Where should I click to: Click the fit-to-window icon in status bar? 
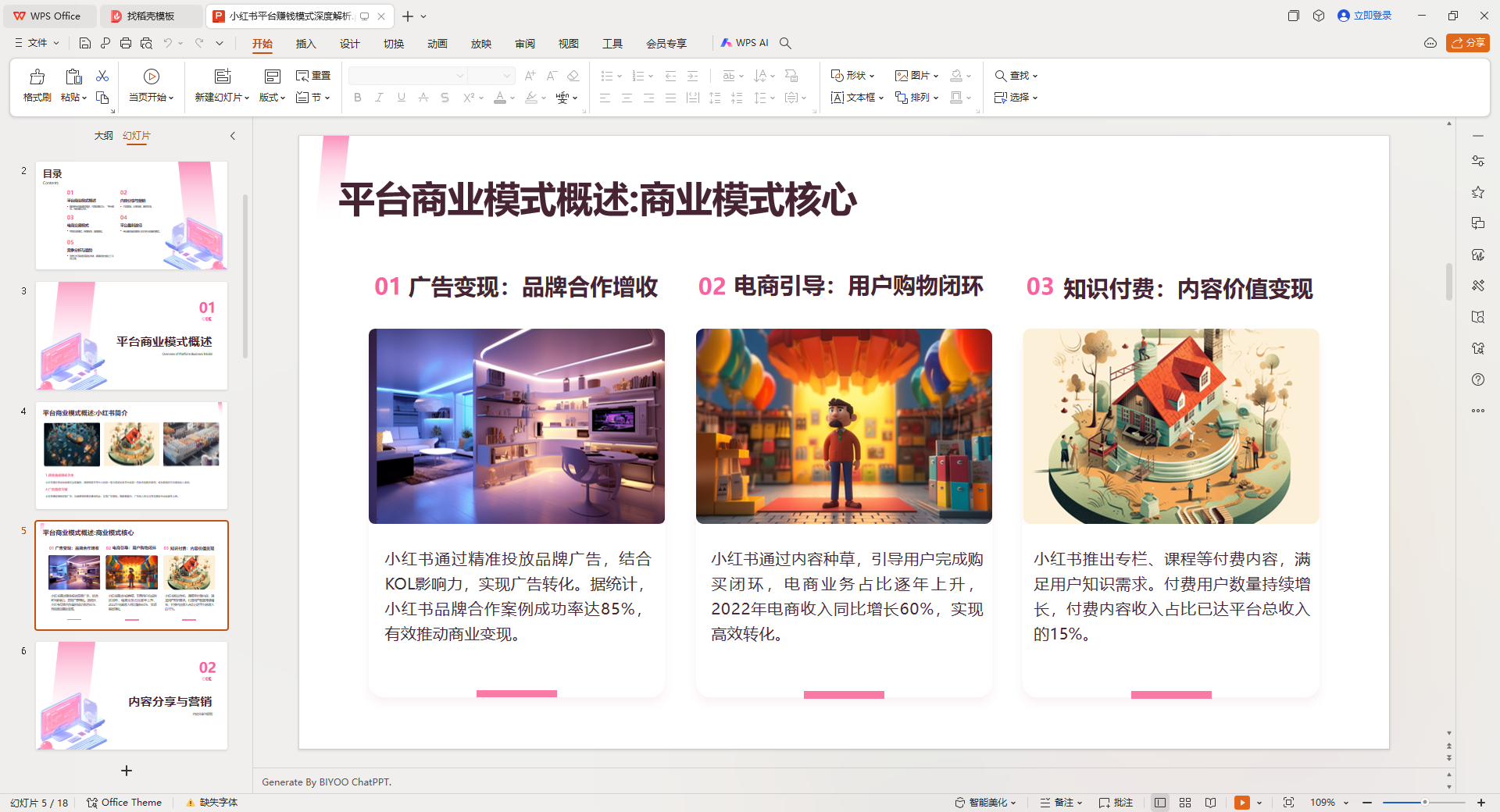(x=1289, y=803)
